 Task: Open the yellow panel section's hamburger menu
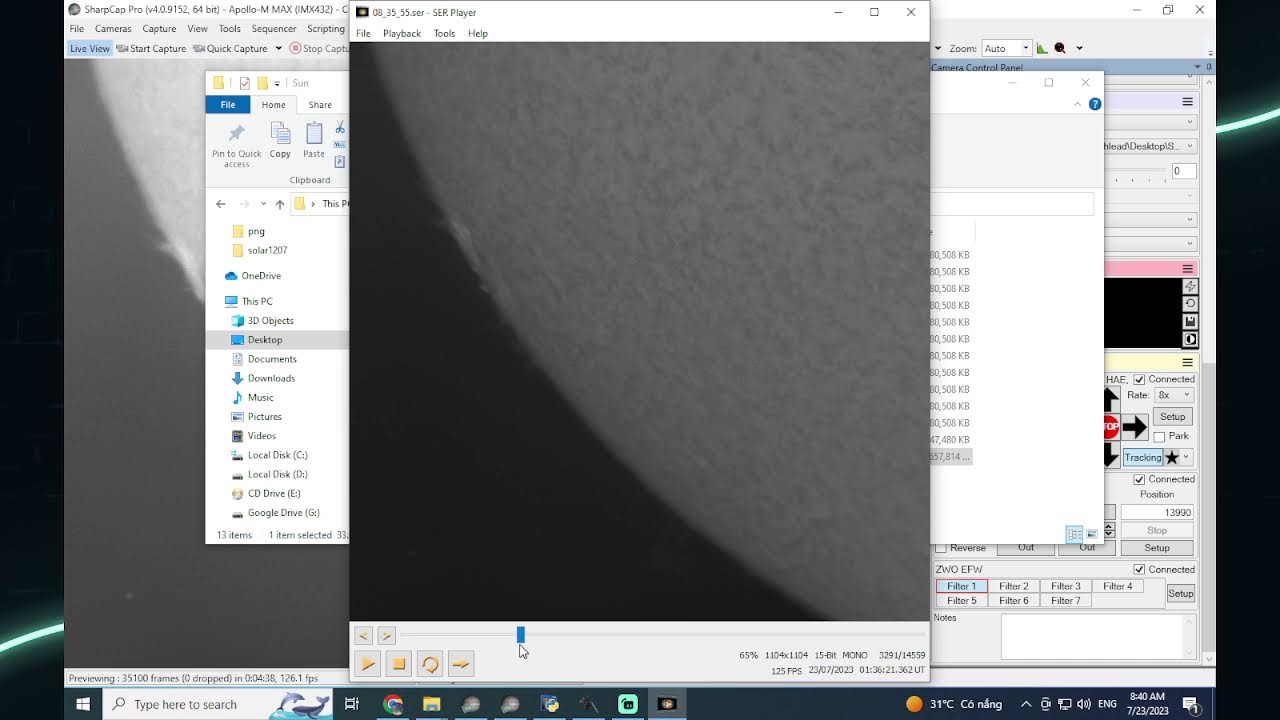(x=1188, y=362)
